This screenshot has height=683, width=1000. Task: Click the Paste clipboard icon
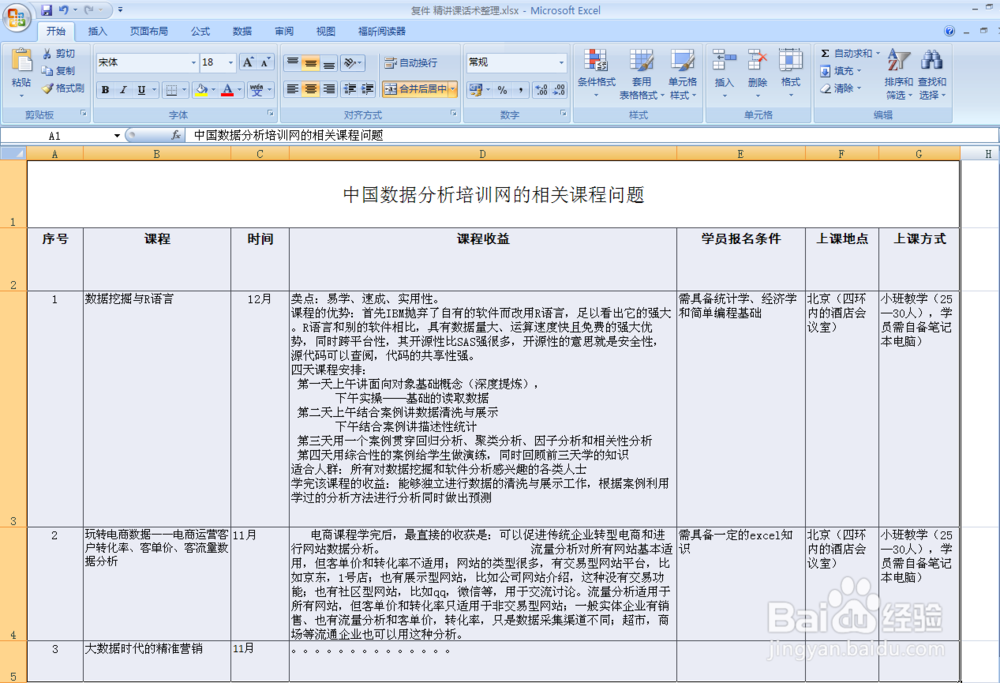(21, 60)
